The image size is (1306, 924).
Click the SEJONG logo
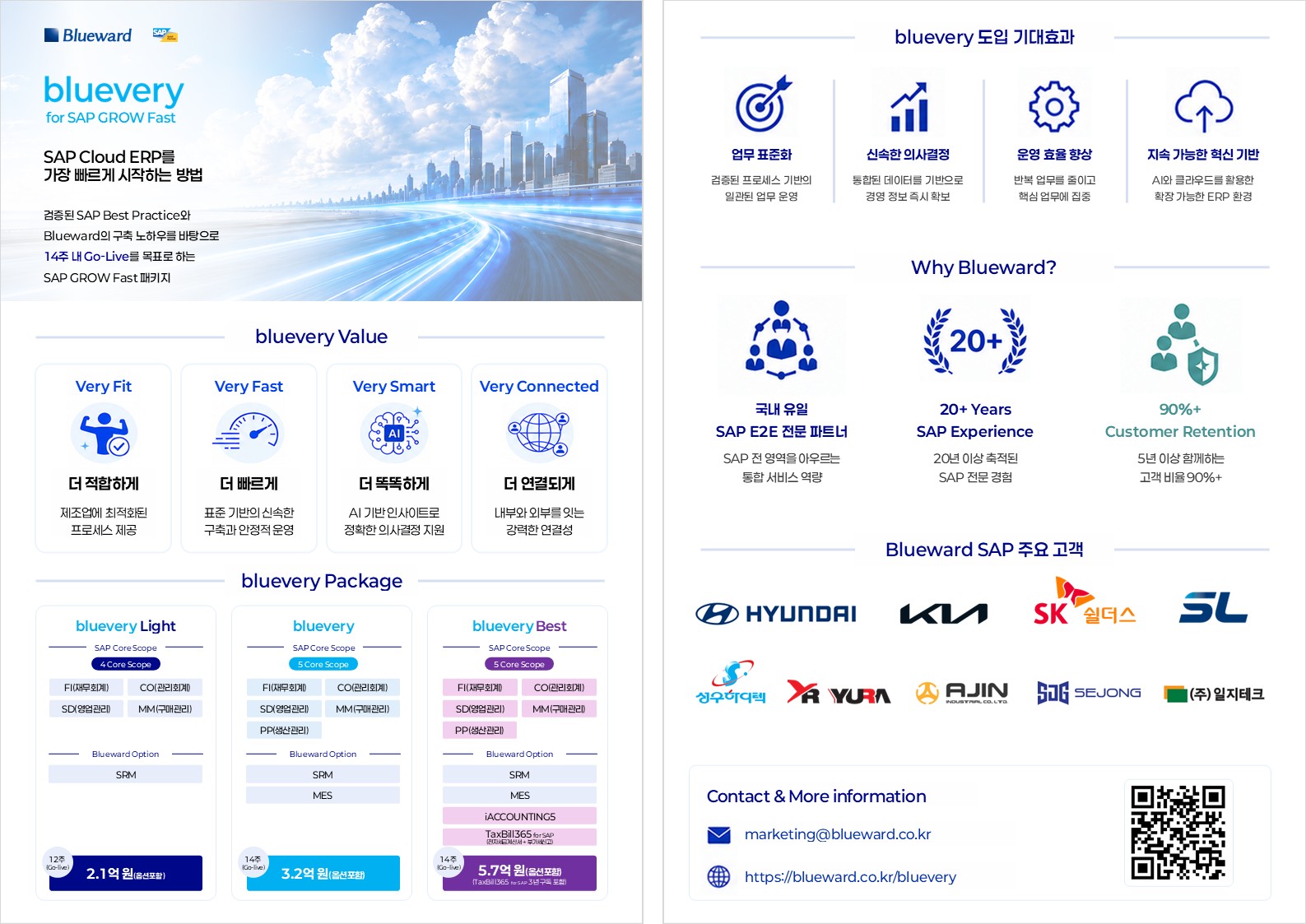coord(1089,693)
